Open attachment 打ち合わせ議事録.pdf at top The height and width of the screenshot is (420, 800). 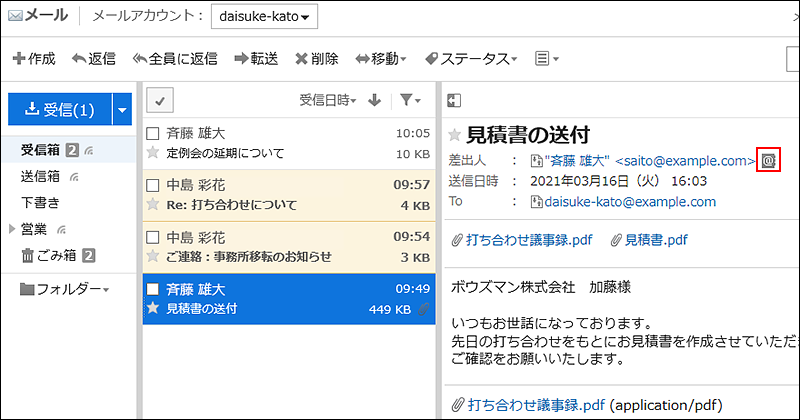click(529, 240)
